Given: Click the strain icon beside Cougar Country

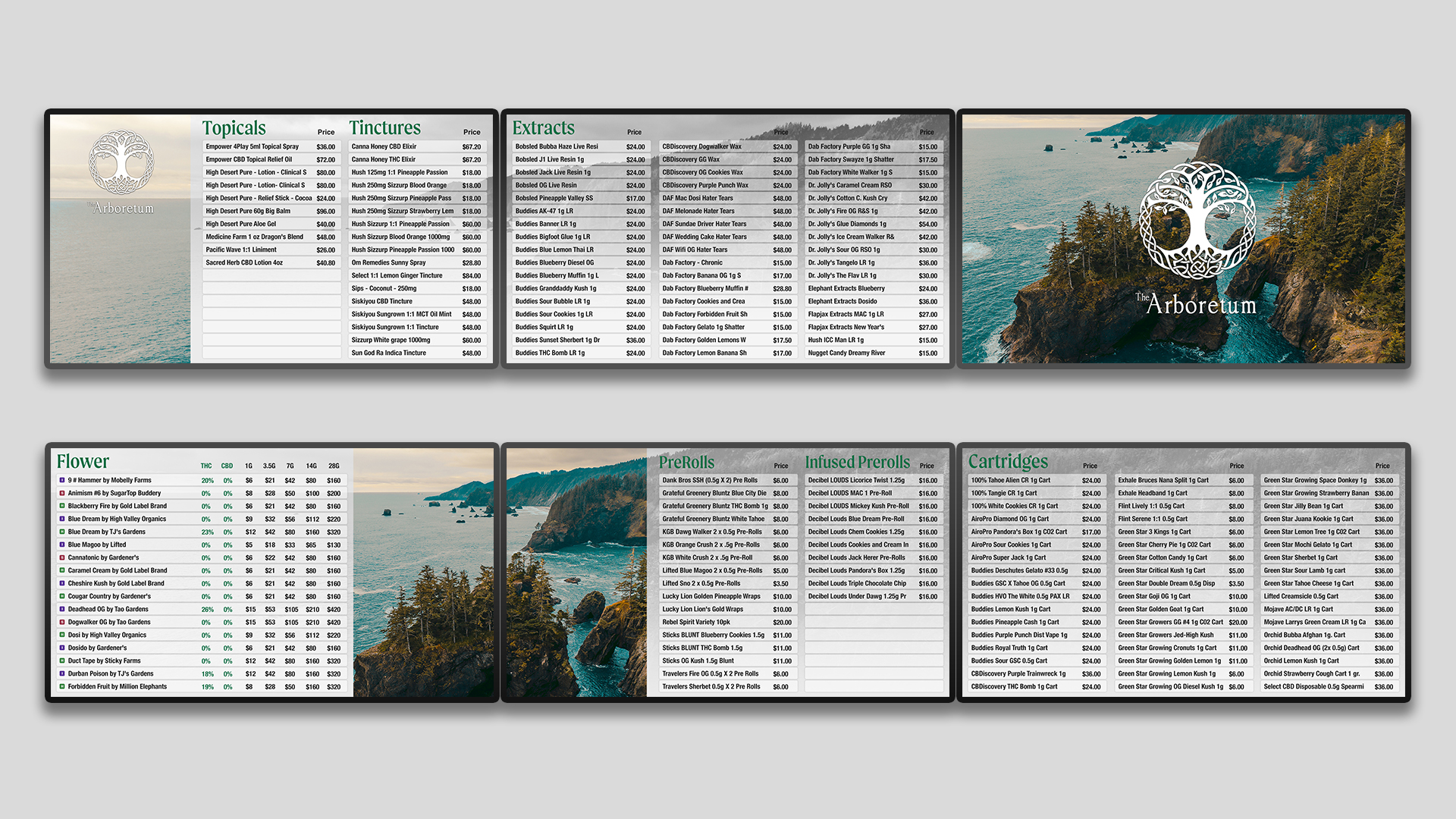Looking at the screenshot, I should [x=61, y=596].
